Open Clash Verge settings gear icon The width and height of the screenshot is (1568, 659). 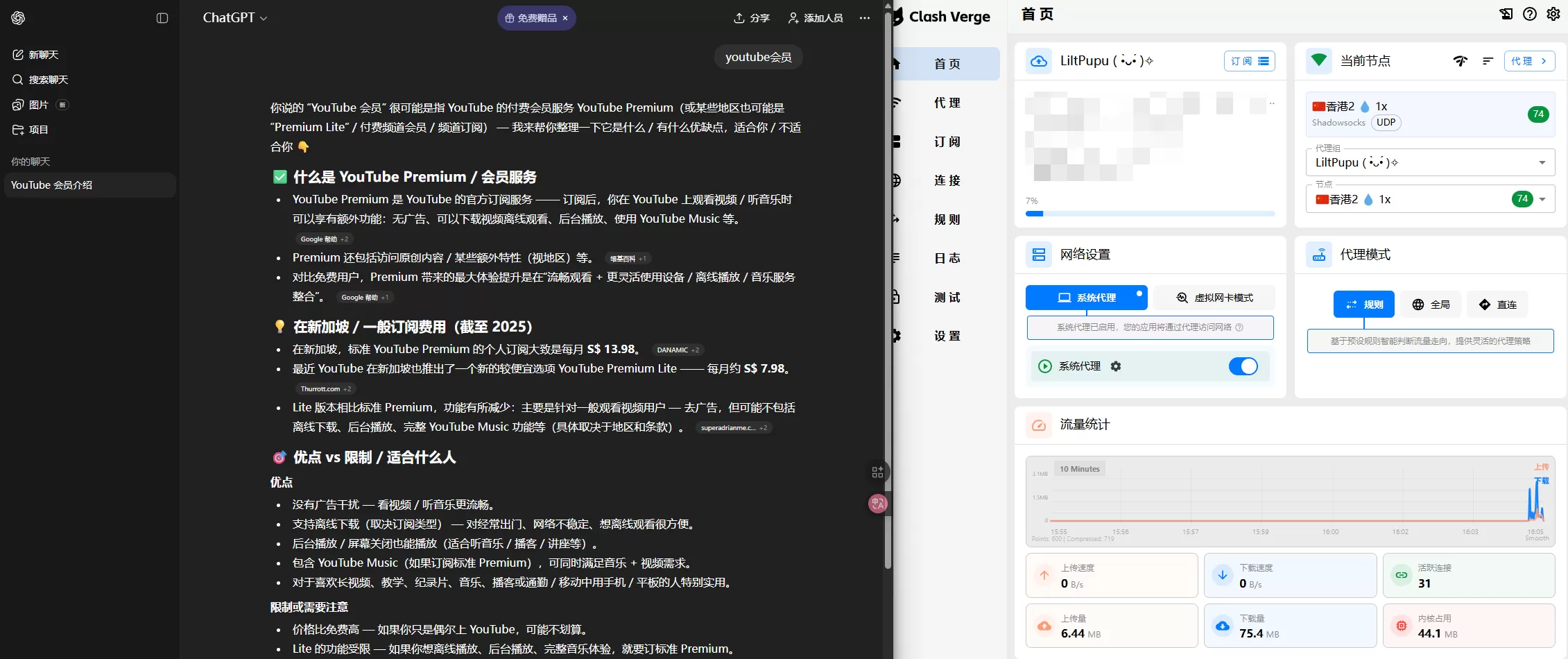pyautogui.click(x=1553, y=15)
